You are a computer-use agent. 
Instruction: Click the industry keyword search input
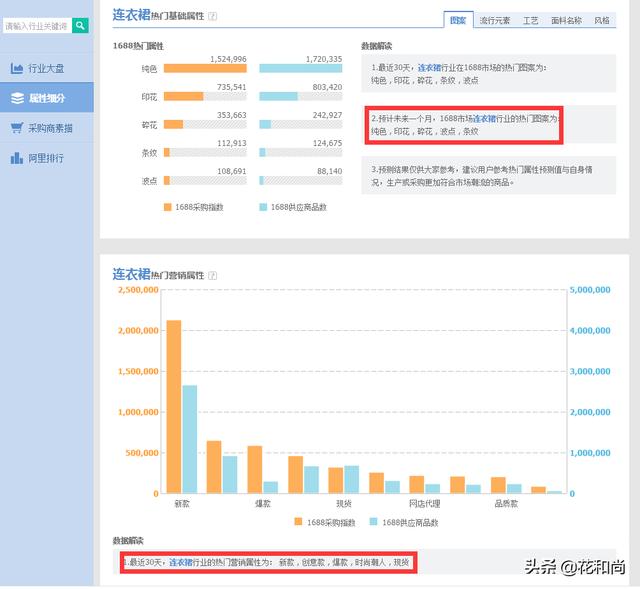(36, 26)
